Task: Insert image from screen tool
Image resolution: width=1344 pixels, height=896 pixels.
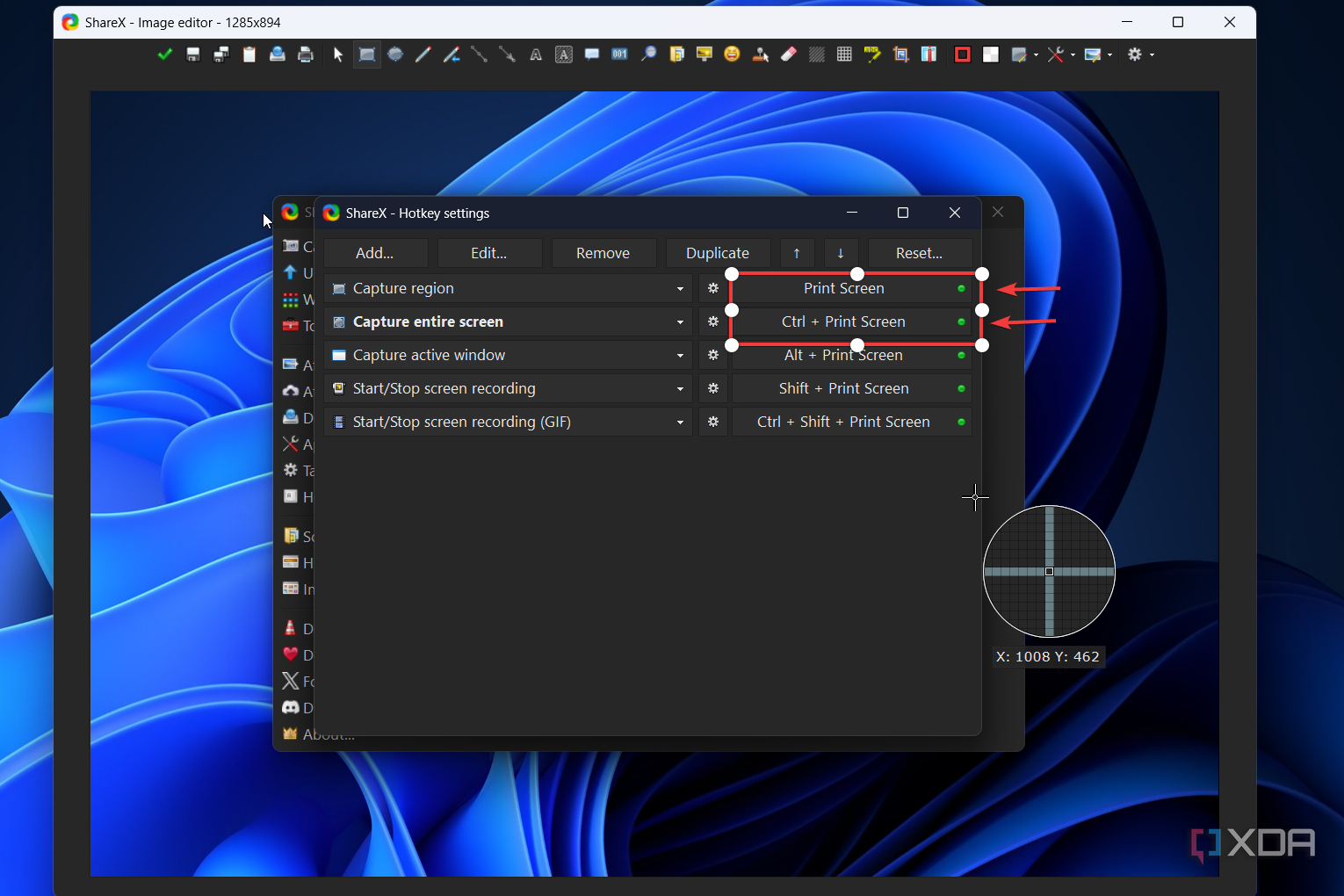Action: pos(705,54)
